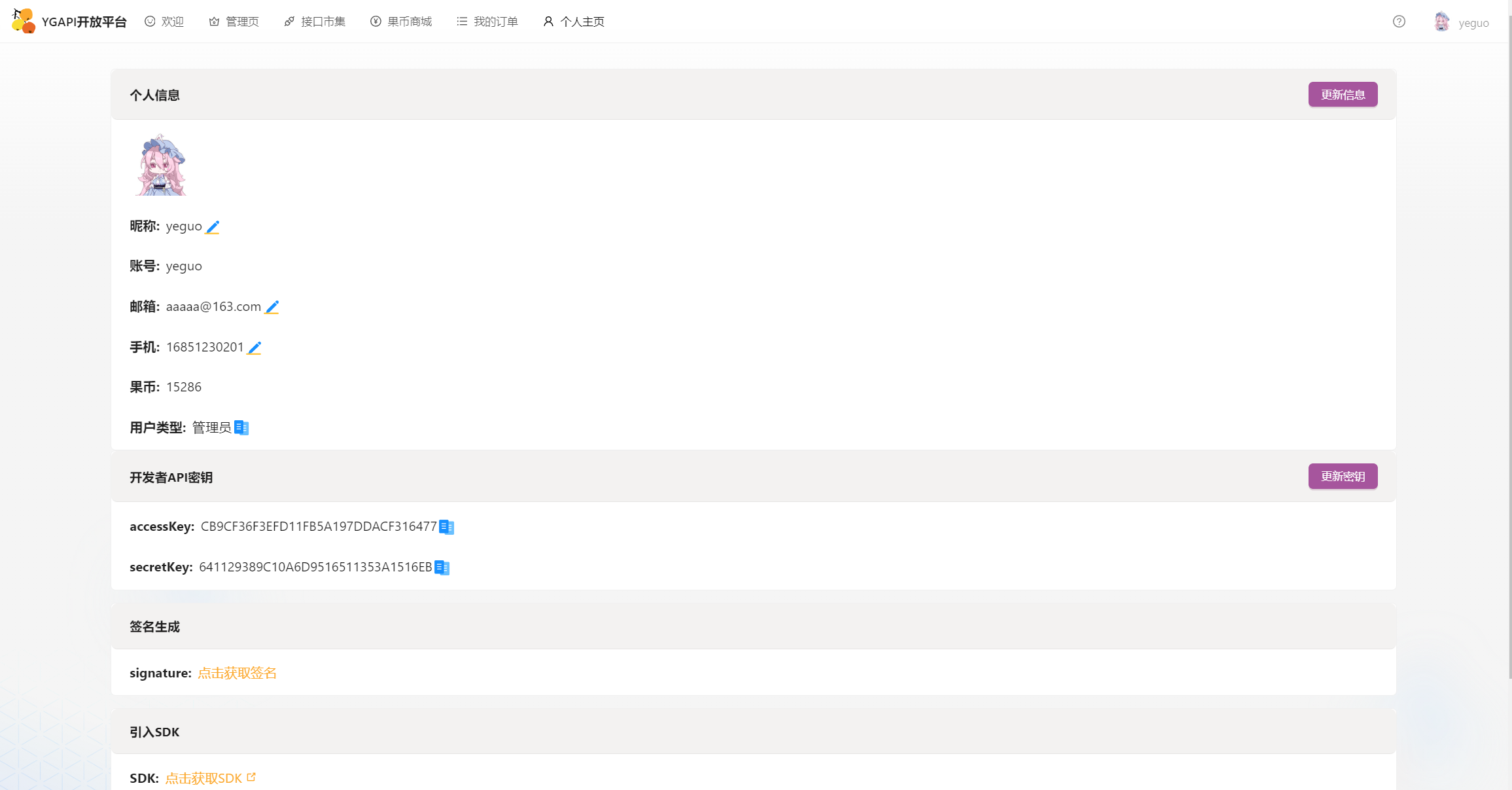
Task: Open help via the question mark icon
Action: click(1399, 22)
